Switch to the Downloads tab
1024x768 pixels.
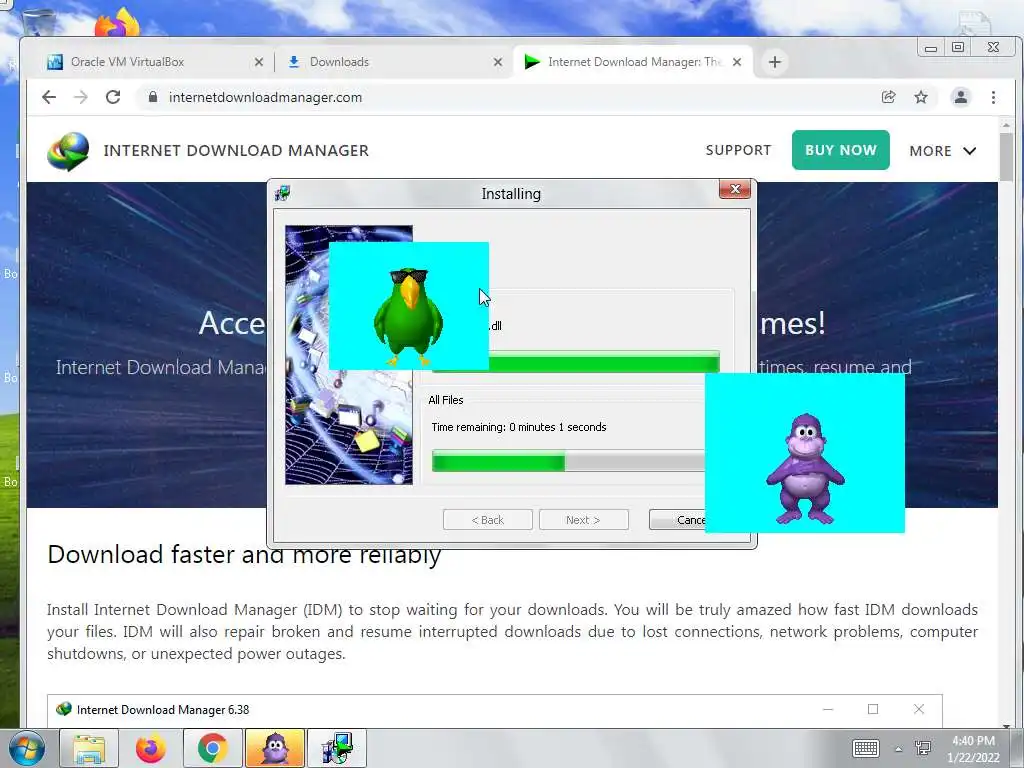click(x=392, y=62)
